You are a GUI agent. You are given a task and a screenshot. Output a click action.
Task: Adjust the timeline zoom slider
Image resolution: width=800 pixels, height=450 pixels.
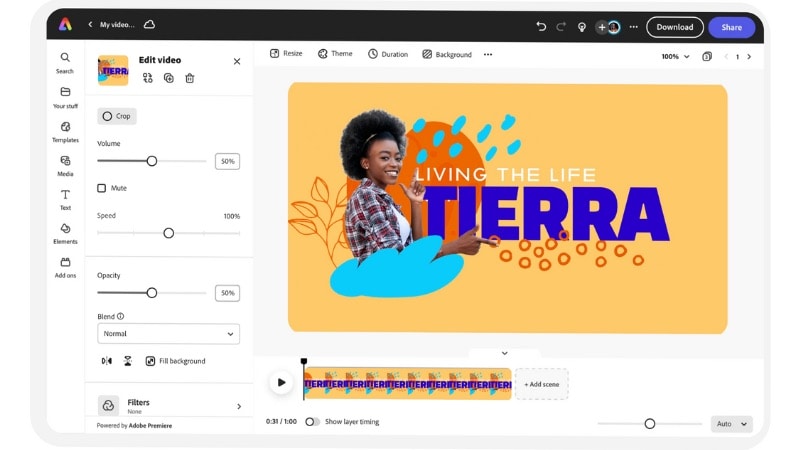coord(649,423)
